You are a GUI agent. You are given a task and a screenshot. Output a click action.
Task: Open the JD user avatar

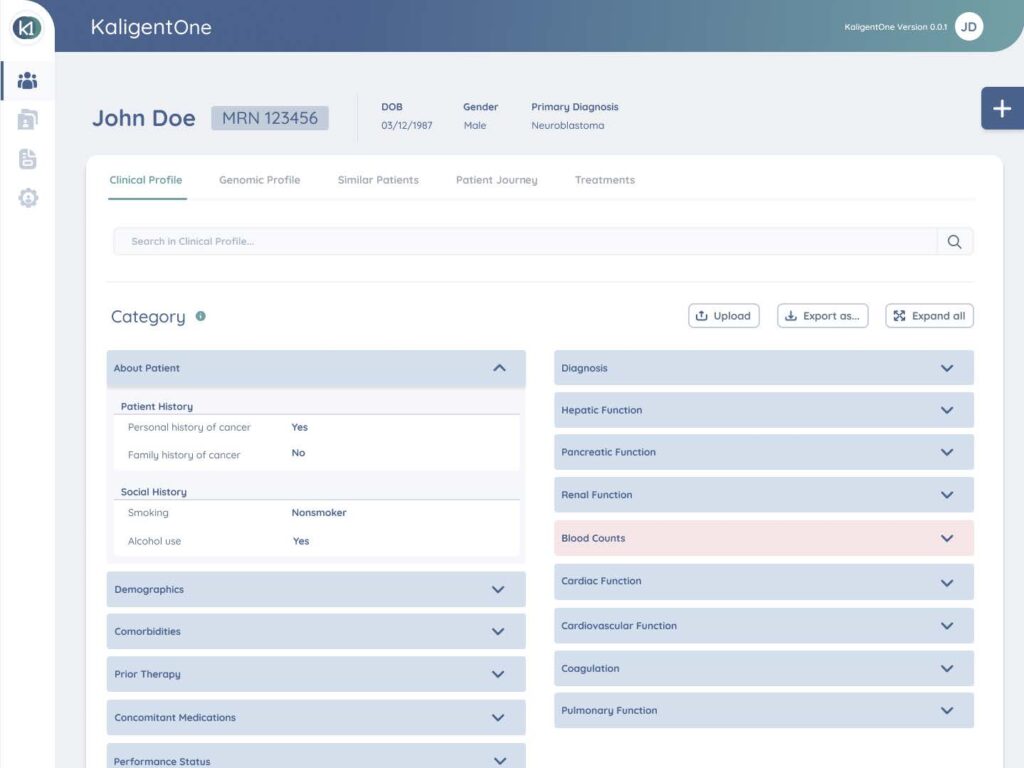click(x=968, y=27)
